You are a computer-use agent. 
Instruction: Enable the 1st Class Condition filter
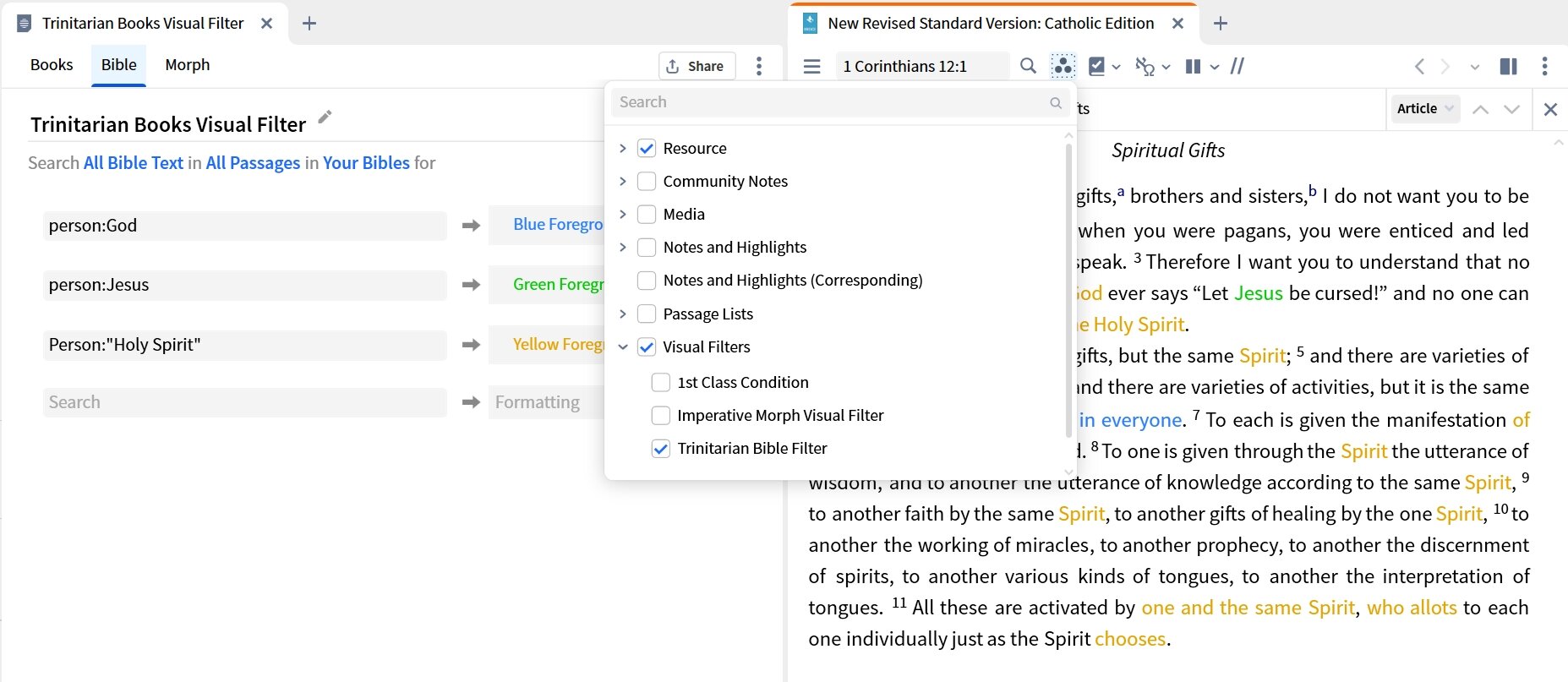click(x=661, y=383)
